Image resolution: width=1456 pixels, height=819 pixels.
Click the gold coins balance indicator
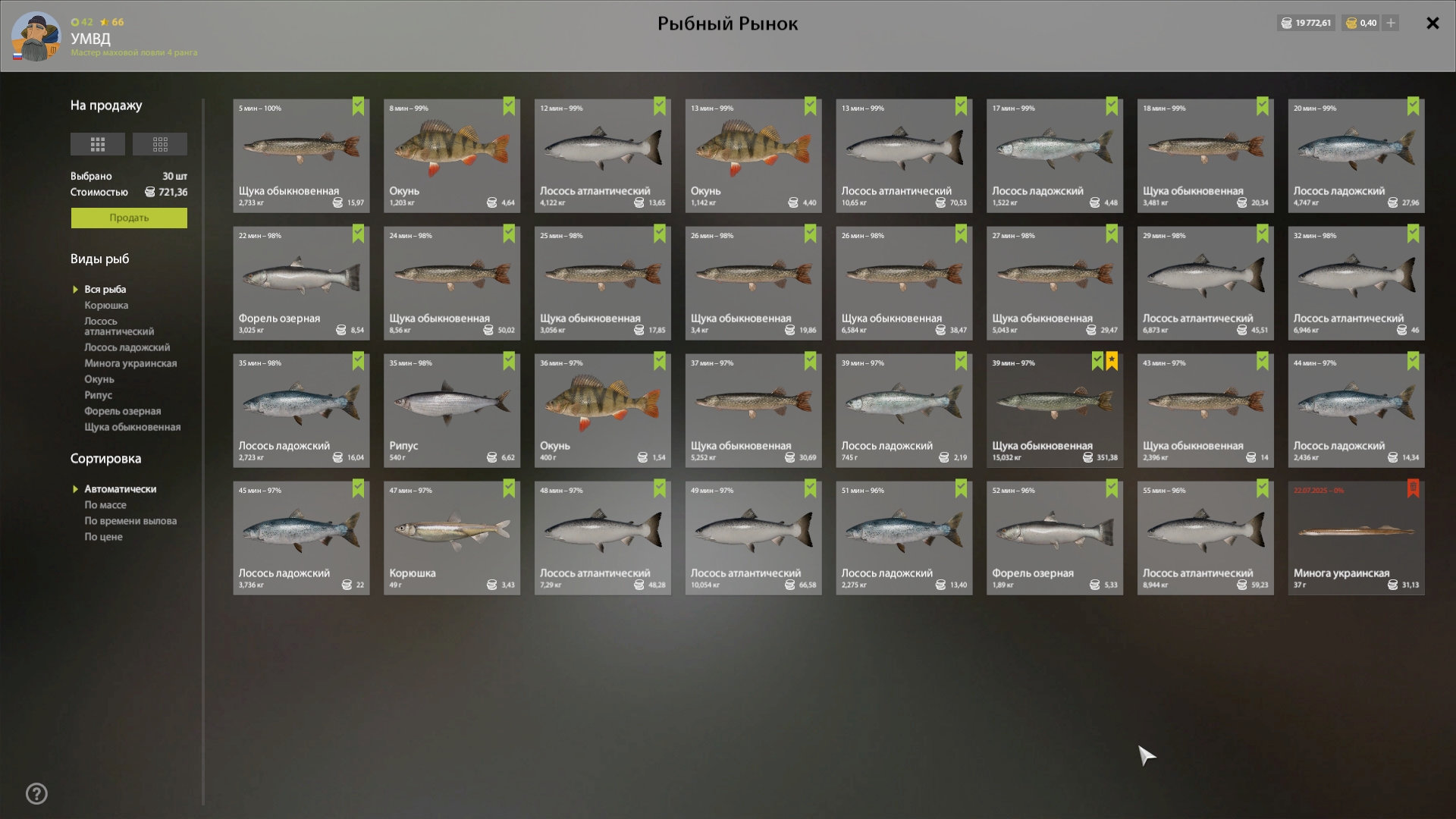(x=1361, y=23)
